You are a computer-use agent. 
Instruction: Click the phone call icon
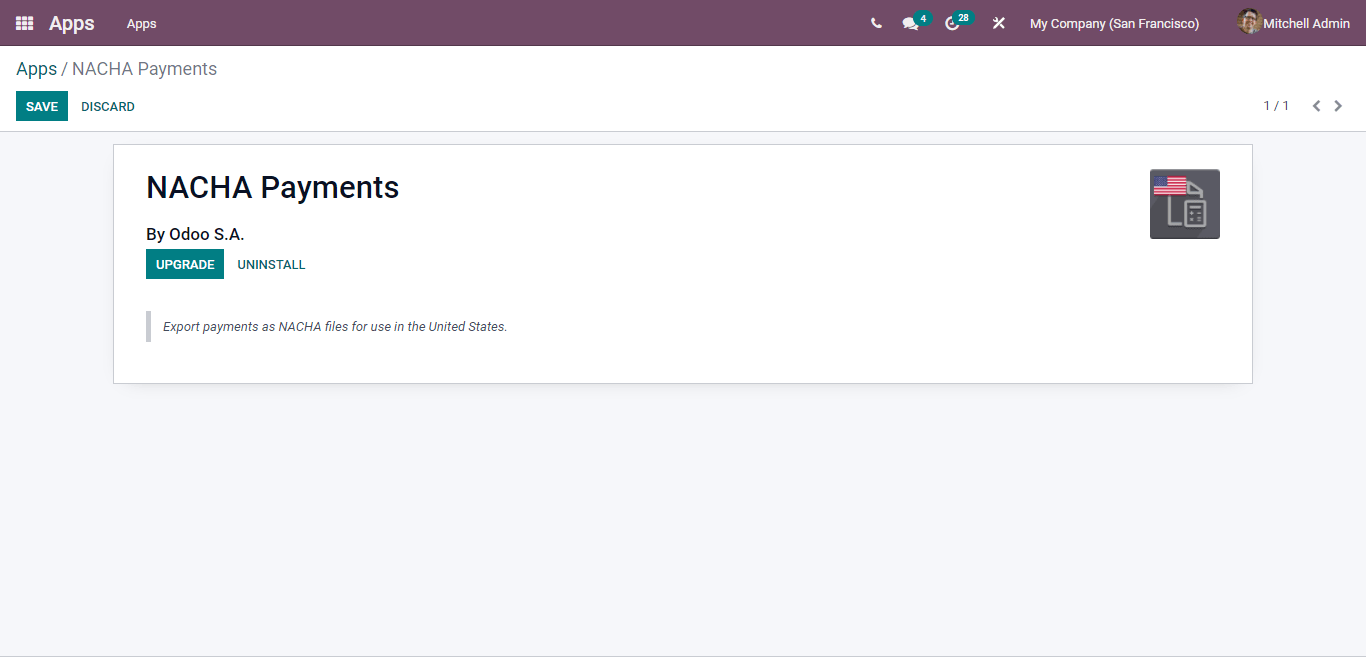click(x=876, y=23)
